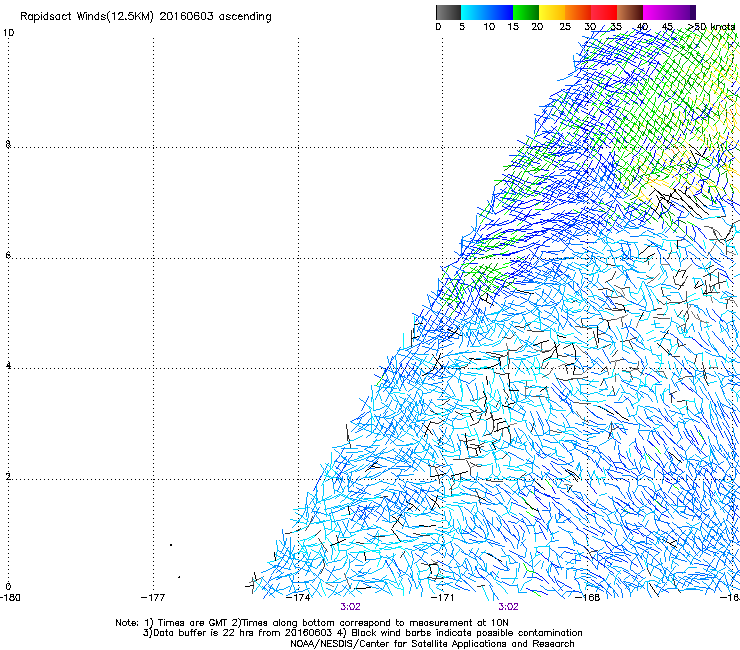Click the latitude label 10 on axis
Screen dimensions: 740x650
8,33
